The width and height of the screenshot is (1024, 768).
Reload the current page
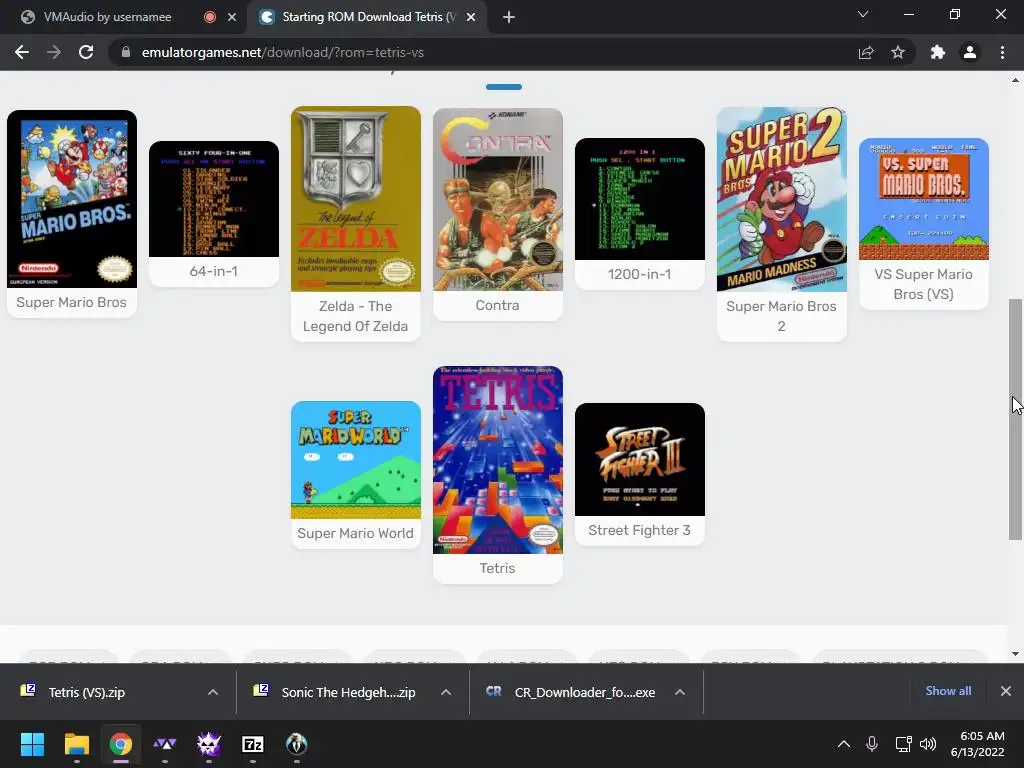click(x=86, y=52)
